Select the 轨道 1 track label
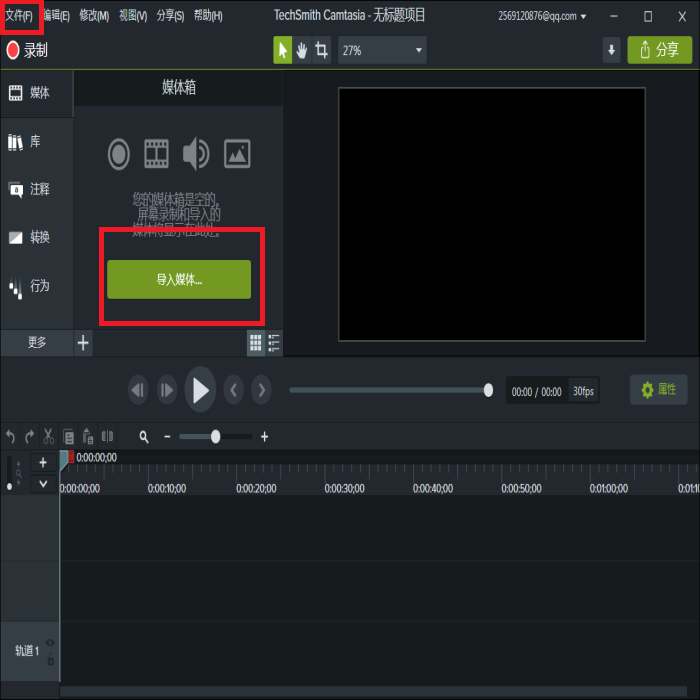700x700 pixels. pos(27,651)
